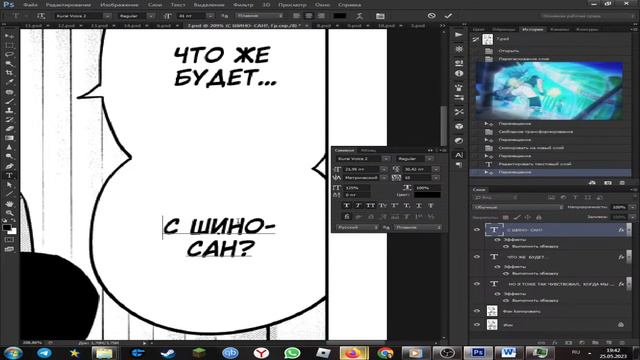
Task: Click color swatch in Character panel
Action: (x=427, y=195)
